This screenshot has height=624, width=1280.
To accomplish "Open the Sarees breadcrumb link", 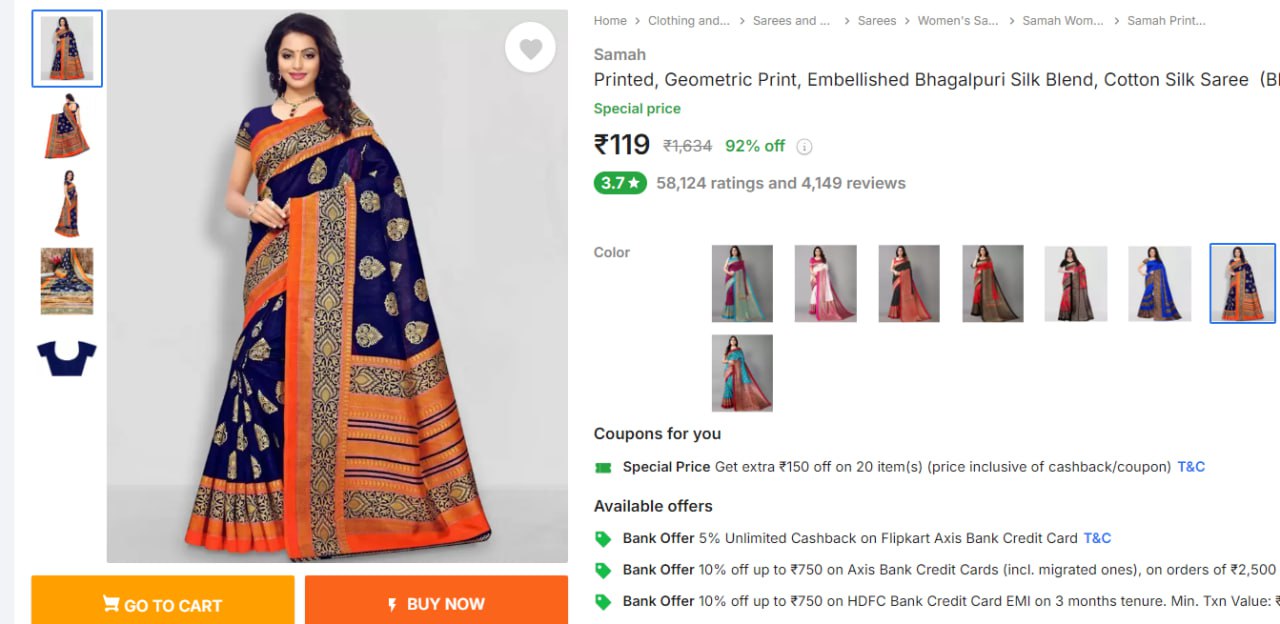I will coord(876,20).
